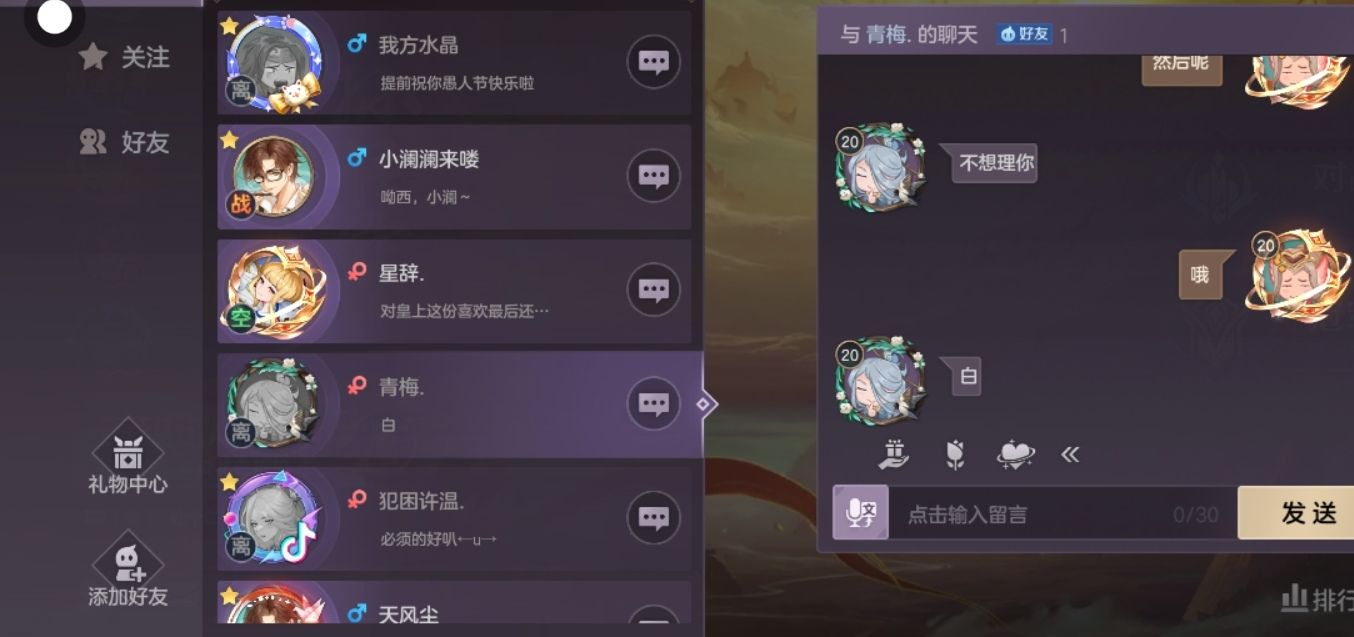Open chat bubble icon for 犯困许温.
Screen dimensions: 1354x637
tap(653, 518)
